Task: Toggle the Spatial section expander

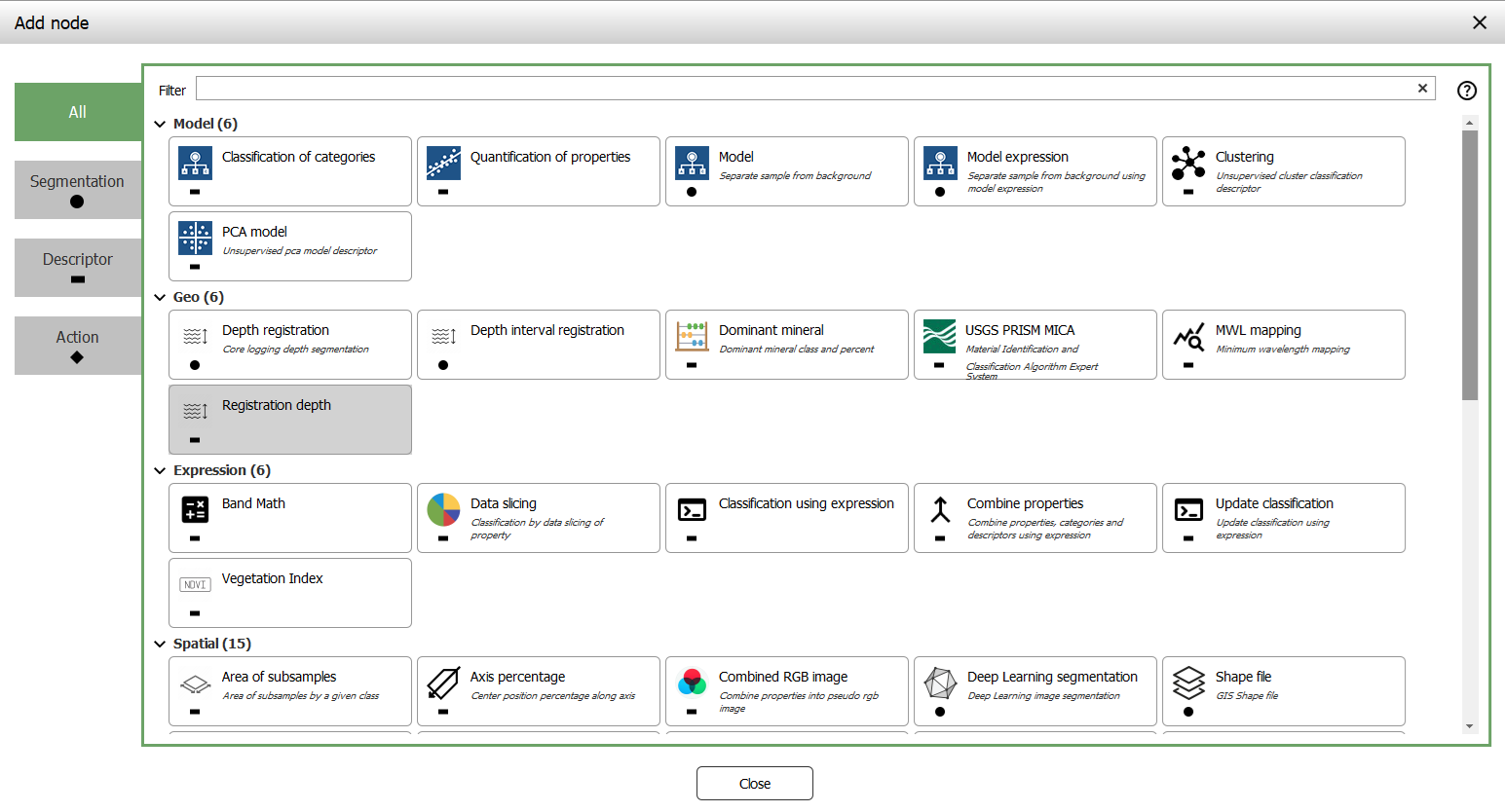Action: tap(160, 644)
